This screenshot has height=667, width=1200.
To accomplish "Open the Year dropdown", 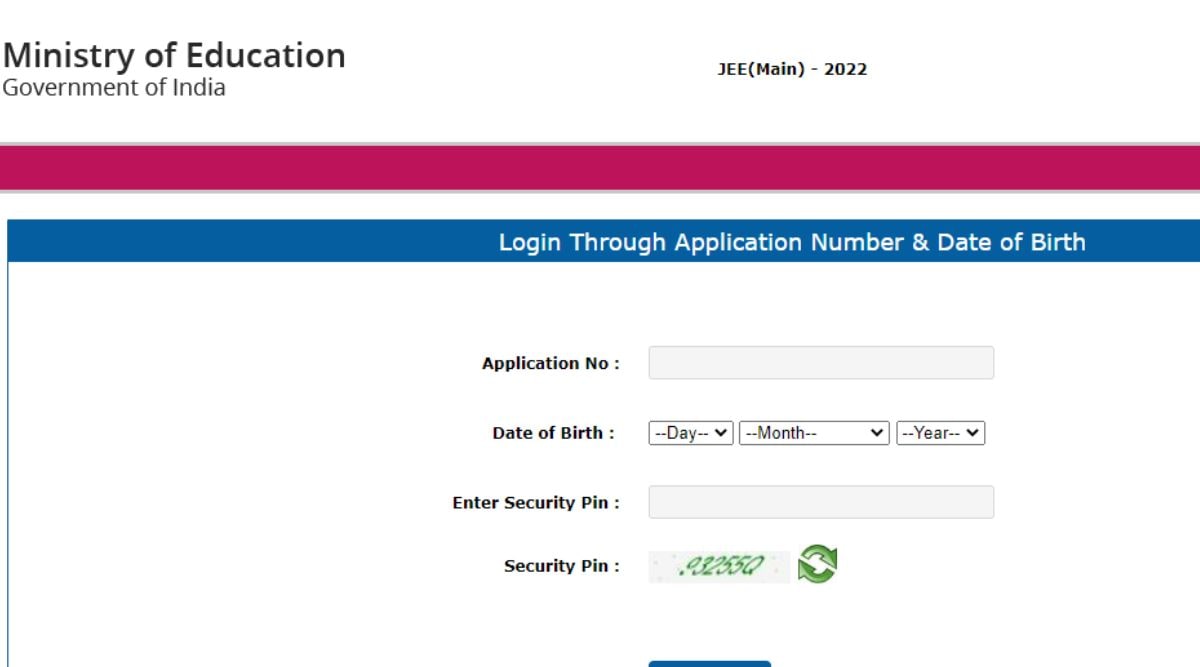I will (x=940, y=433).
